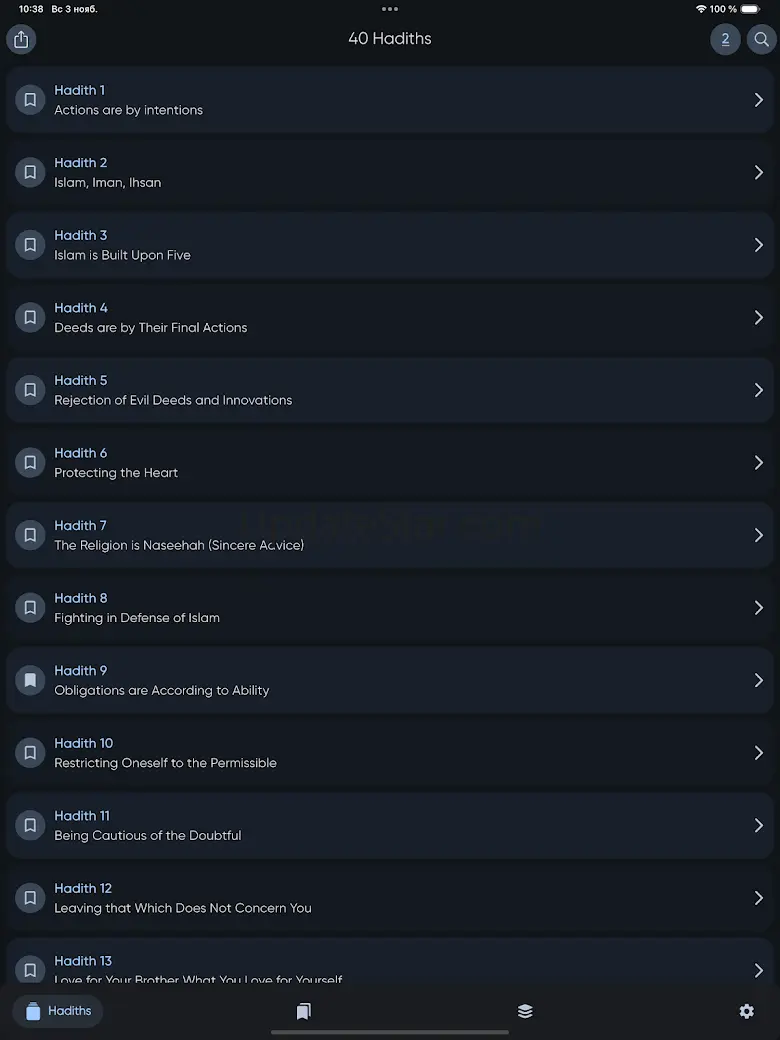Tap the battery icon in status bar
The width and height of the screenshot is (780, 1040).
pyautogui.click(x=750, y=9)
